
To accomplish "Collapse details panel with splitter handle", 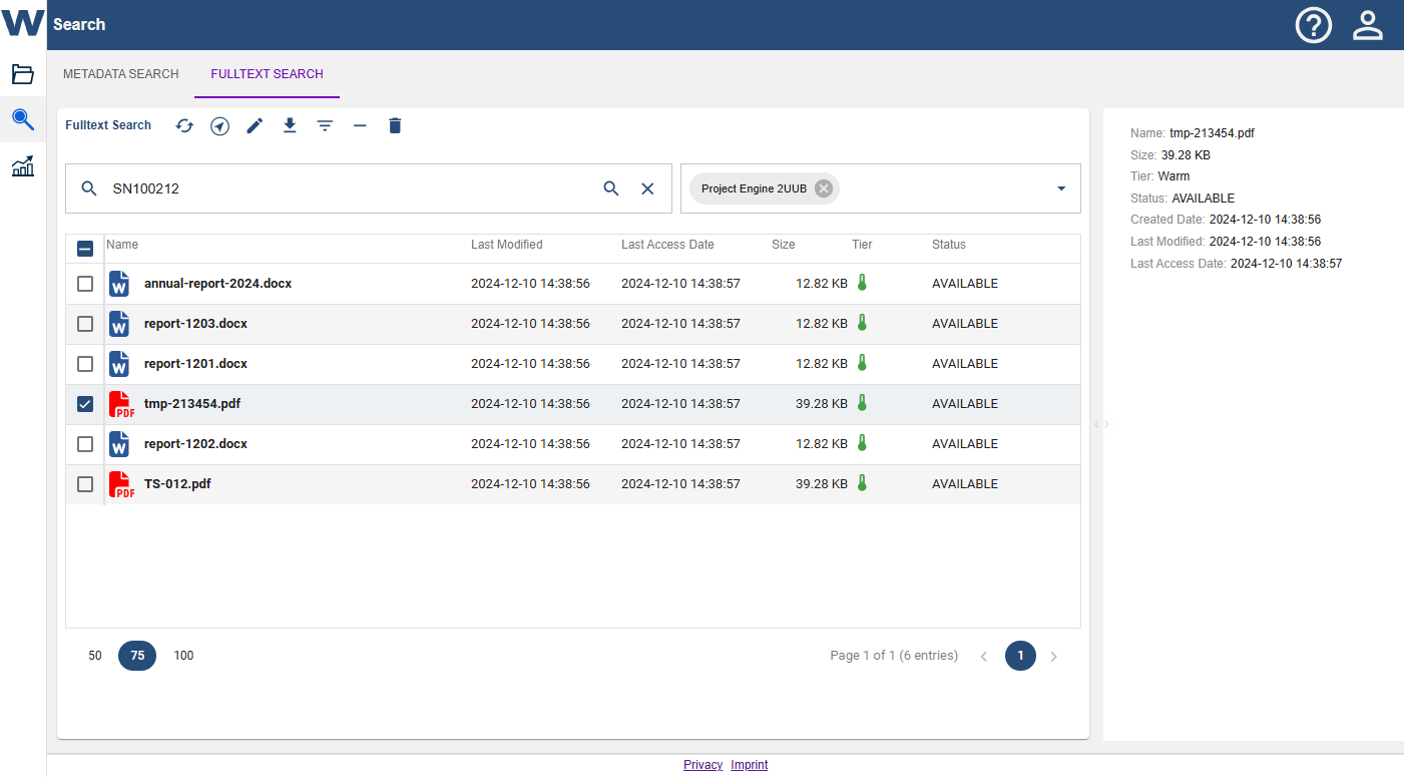I will coord(1101,424).
